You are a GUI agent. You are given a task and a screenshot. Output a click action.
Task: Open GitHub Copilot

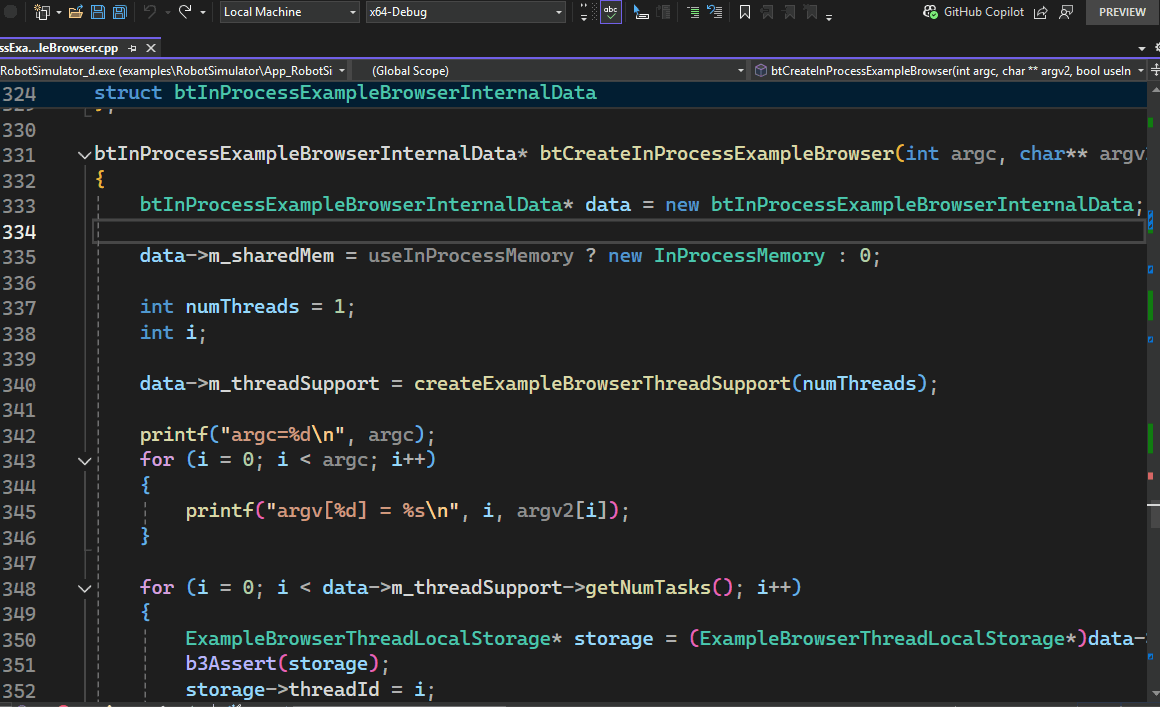pos(975,12)
